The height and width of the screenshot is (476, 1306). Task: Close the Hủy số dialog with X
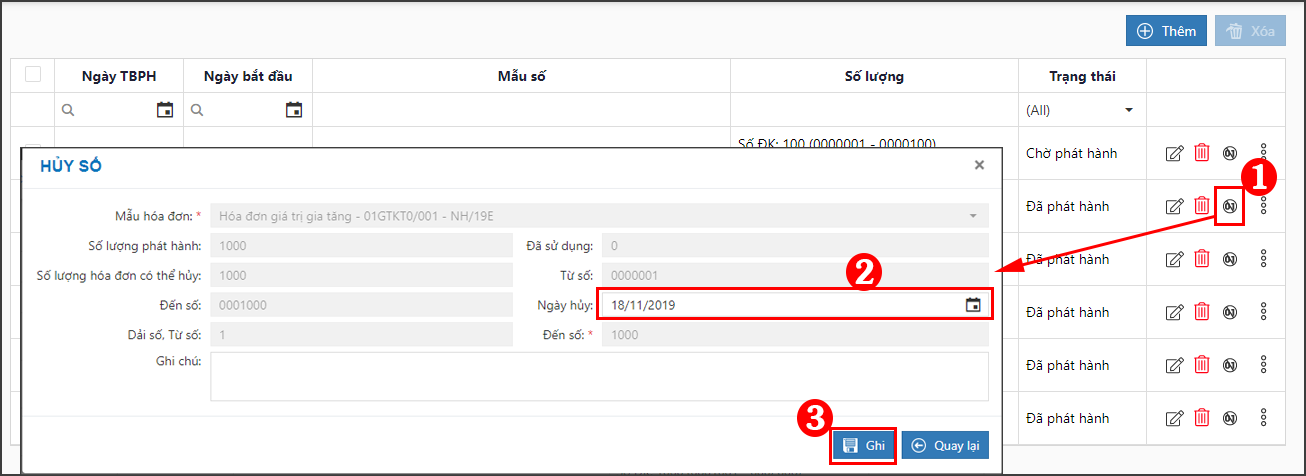(x=979, y=165)
